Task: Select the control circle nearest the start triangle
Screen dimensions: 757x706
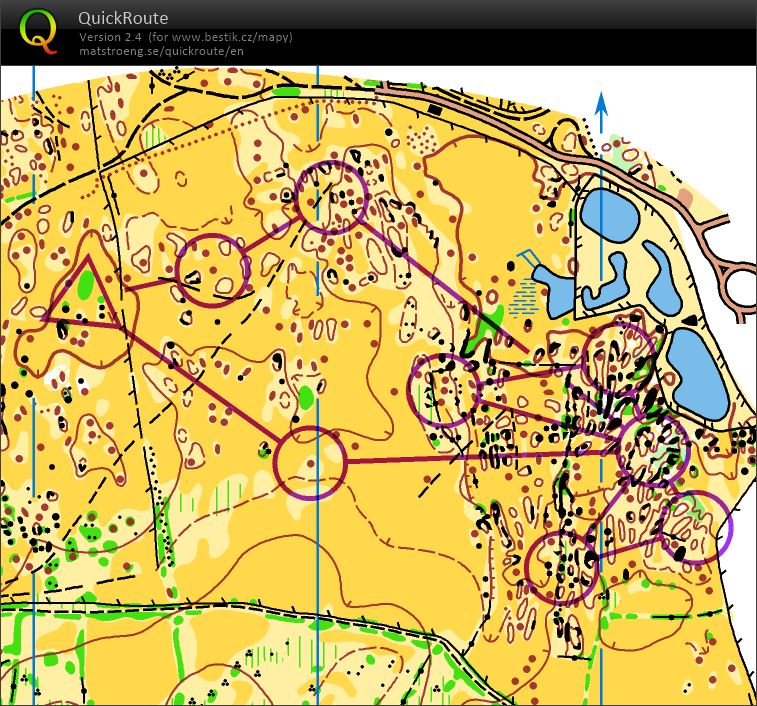Action: (x=213, y=269)
